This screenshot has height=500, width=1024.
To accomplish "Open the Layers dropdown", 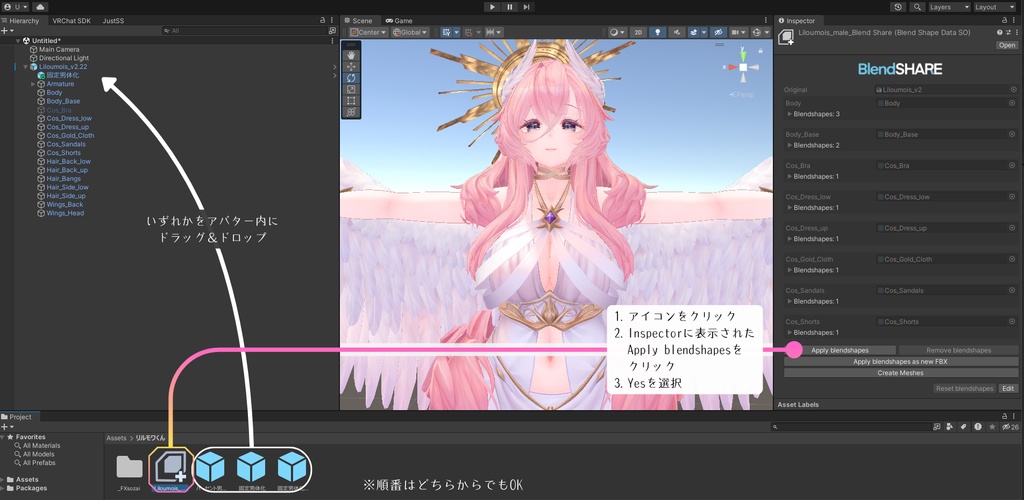I will pyautogui.click(x=948, y=7).
